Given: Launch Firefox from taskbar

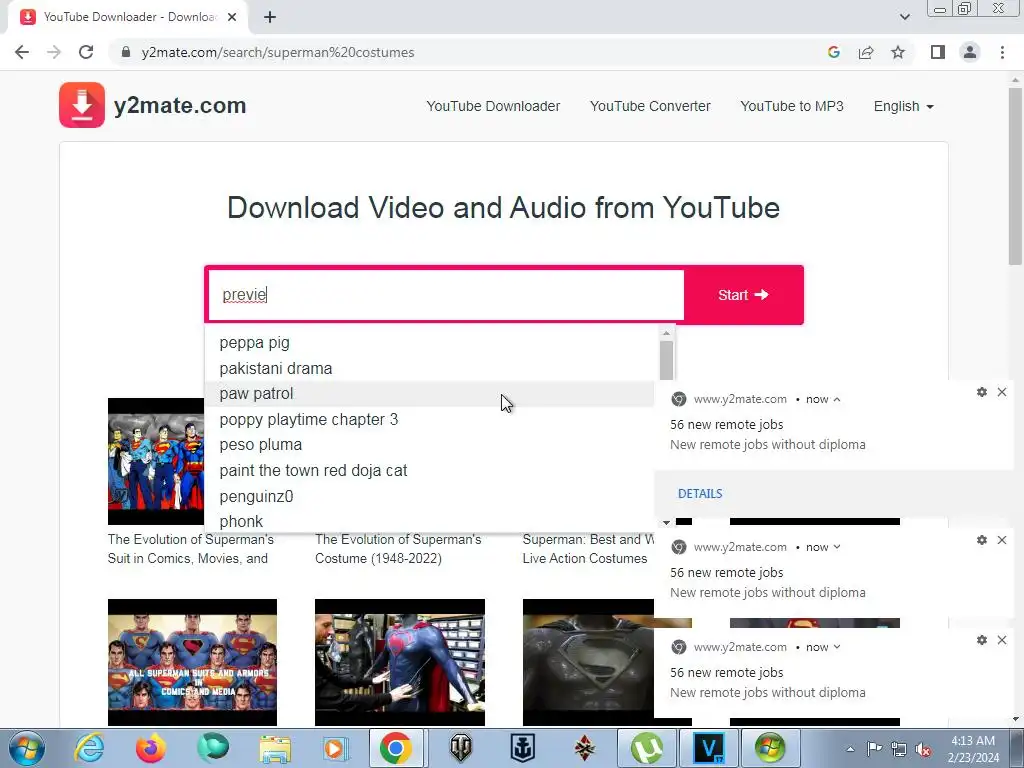Looking at the screenshot, I should point(151,748).
